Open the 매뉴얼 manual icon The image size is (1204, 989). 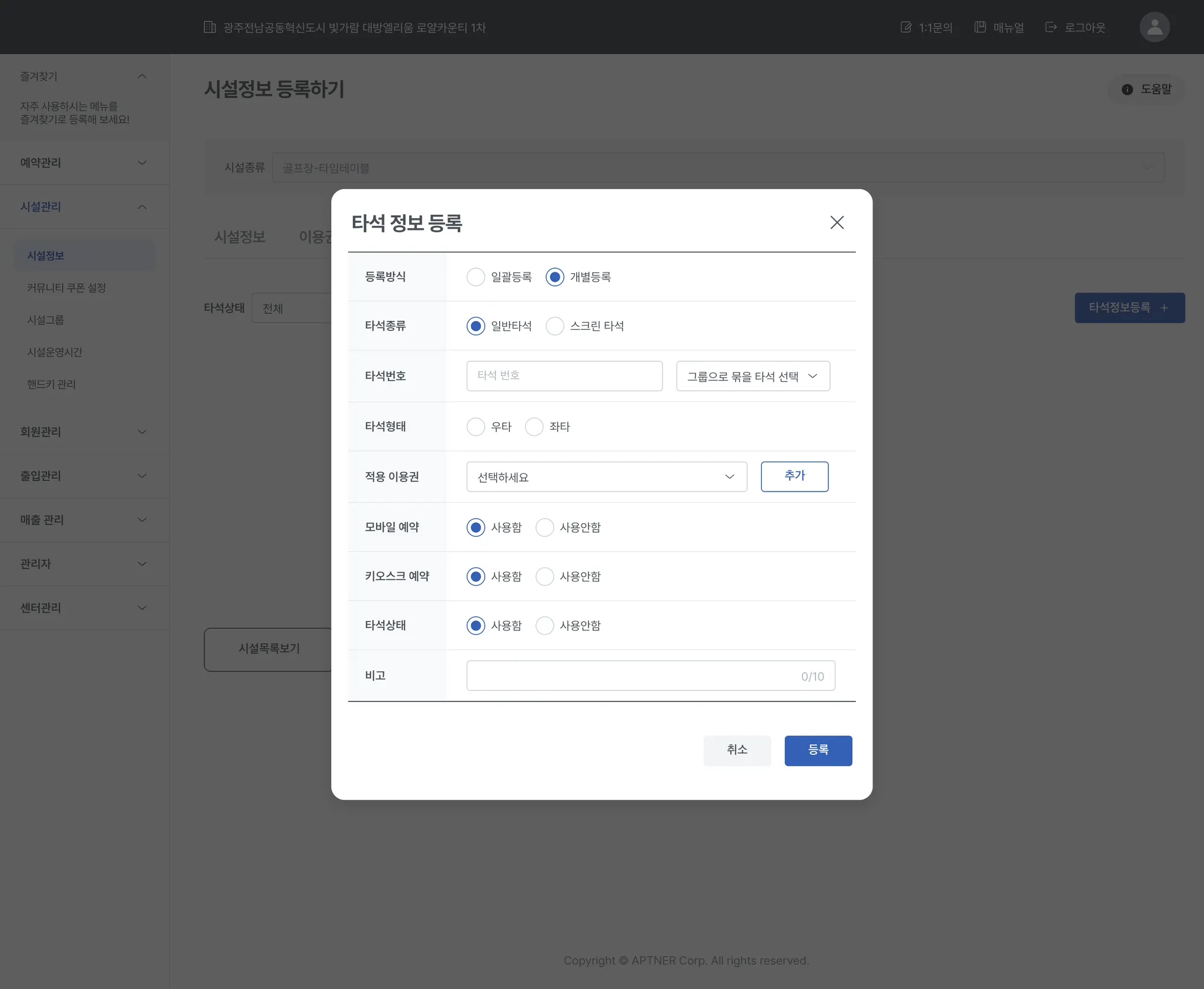pos(980,27)
